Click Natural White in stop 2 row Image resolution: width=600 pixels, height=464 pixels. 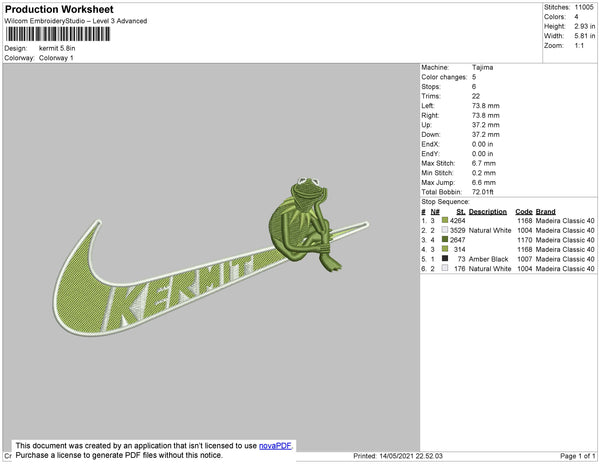pyautogui.click(x=490, y=230)
